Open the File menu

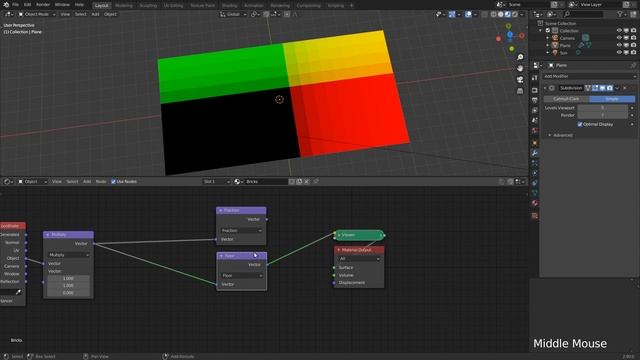pos(16,5)
